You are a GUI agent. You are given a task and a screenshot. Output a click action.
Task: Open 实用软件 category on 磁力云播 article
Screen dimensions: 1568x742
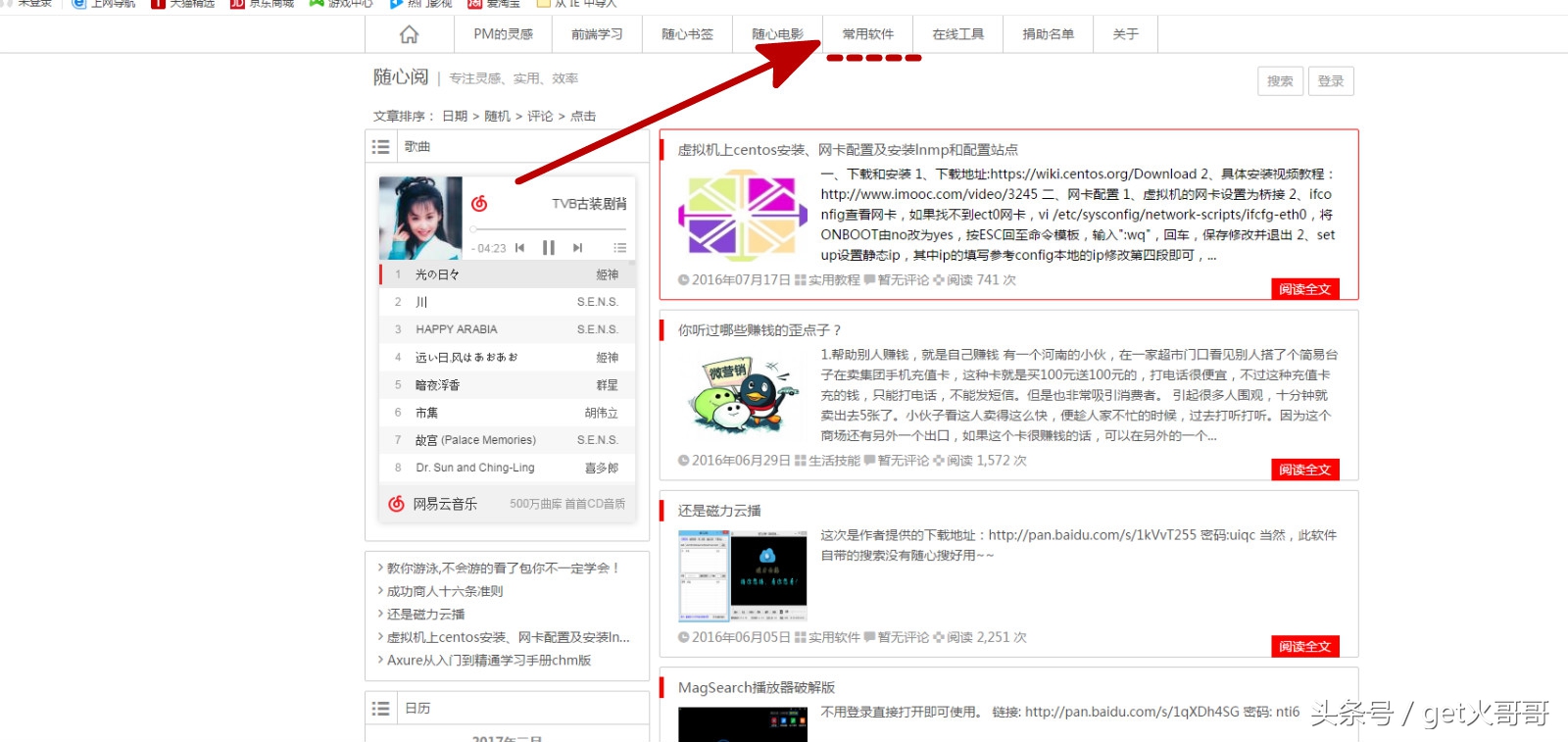point(834,637)
